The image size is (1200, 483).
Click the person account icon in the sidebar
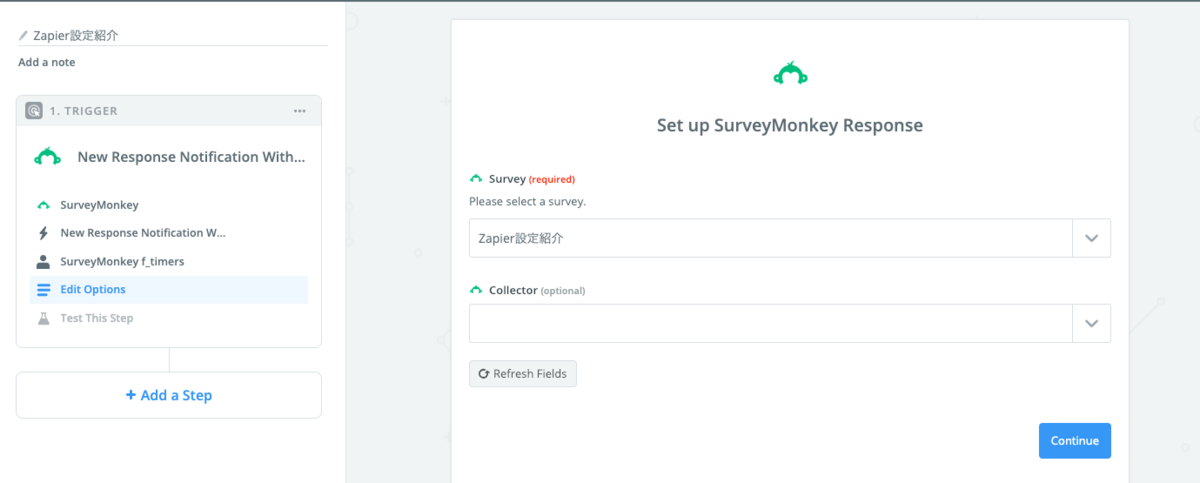point(43,262)
